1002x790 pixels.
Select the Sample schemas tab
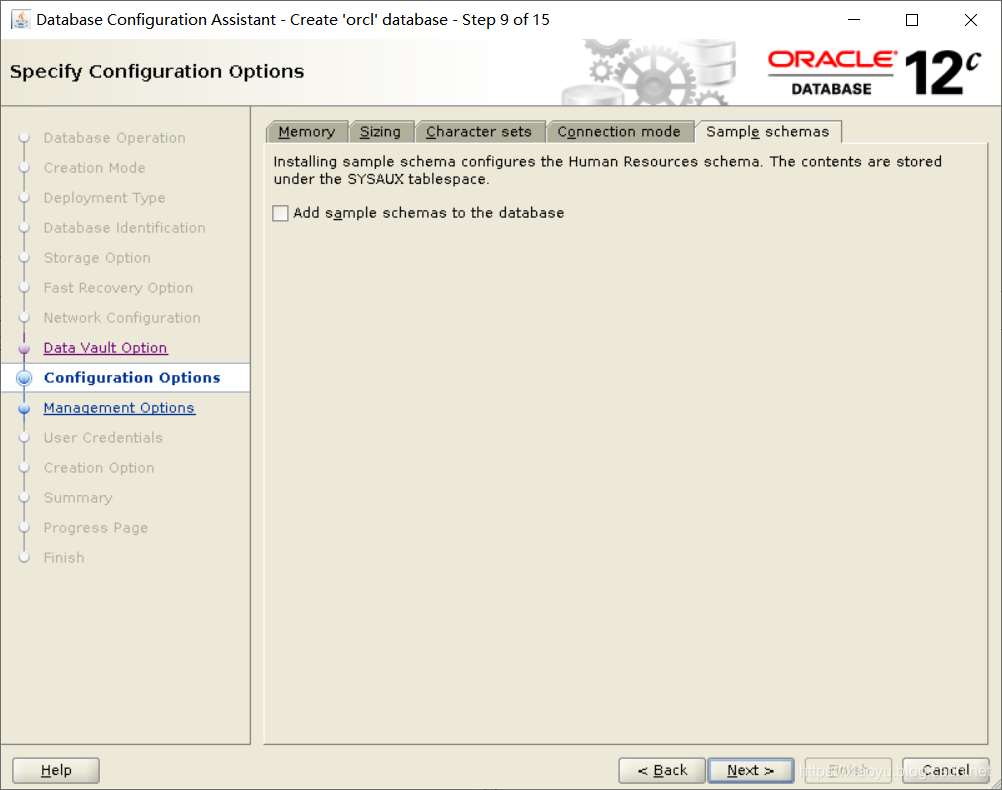pos(768,132)
